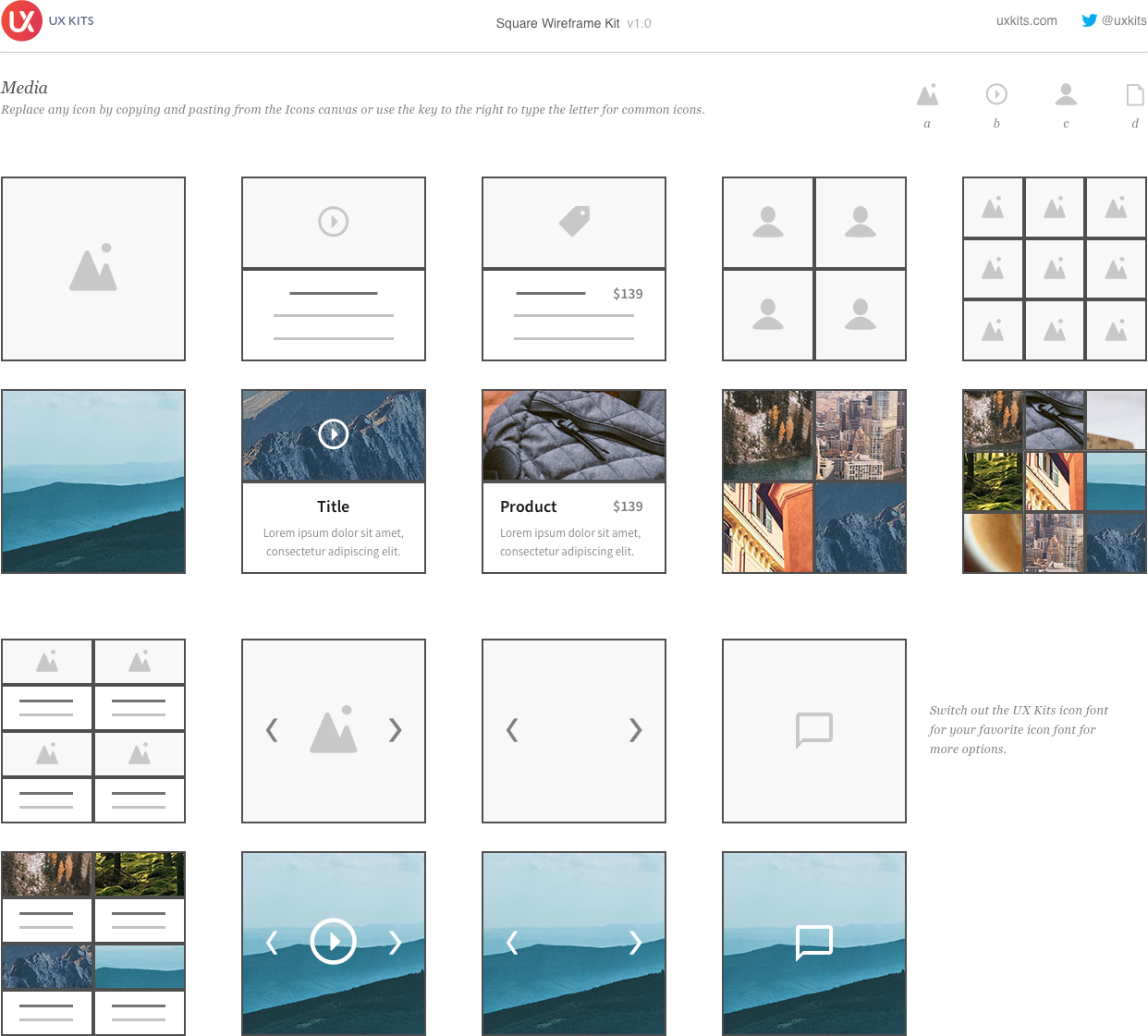Click the rocky mountain photo in the four-photo grid

(x=861, y=528)
